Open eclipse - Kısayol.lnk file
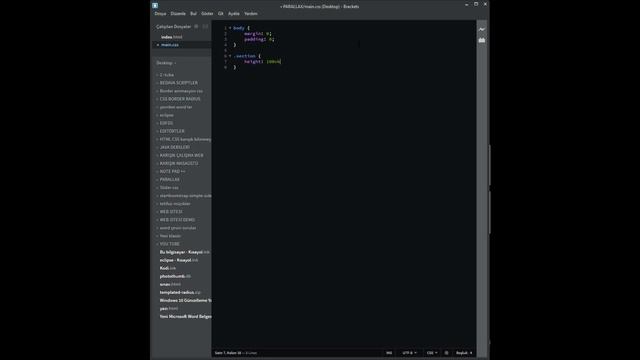The height and width of the screenshot is (360, 640). click(x=179, y=260)
